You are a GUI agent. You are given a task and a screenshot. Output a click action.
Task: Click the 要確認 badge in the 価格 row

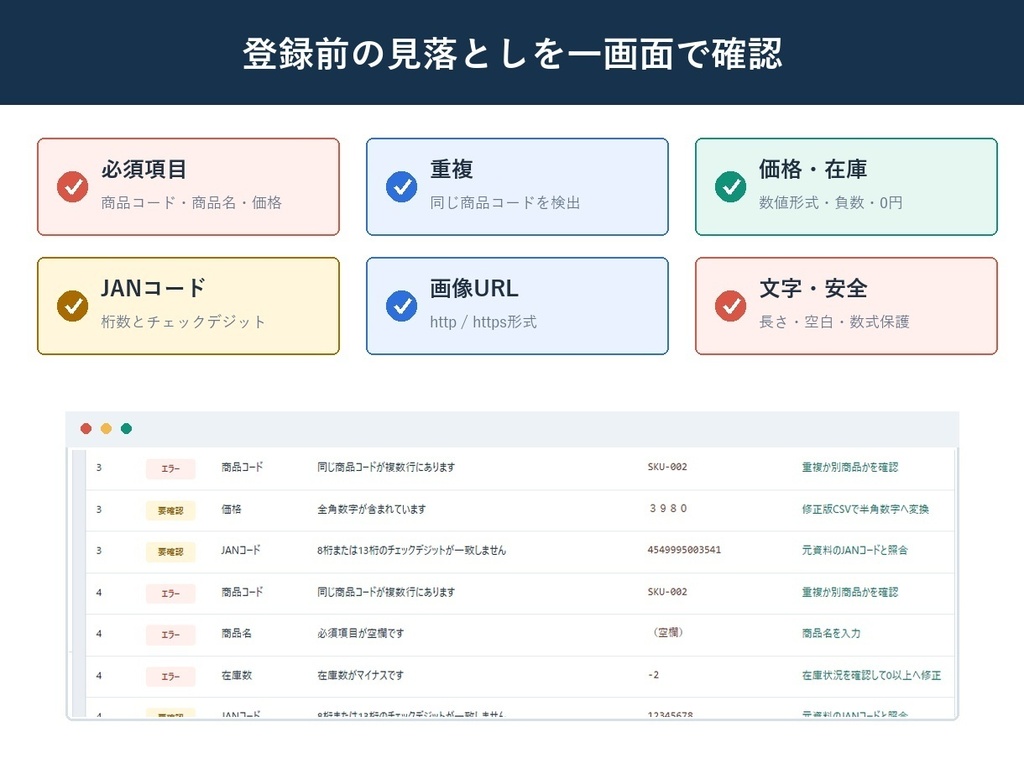coord(170,510)
